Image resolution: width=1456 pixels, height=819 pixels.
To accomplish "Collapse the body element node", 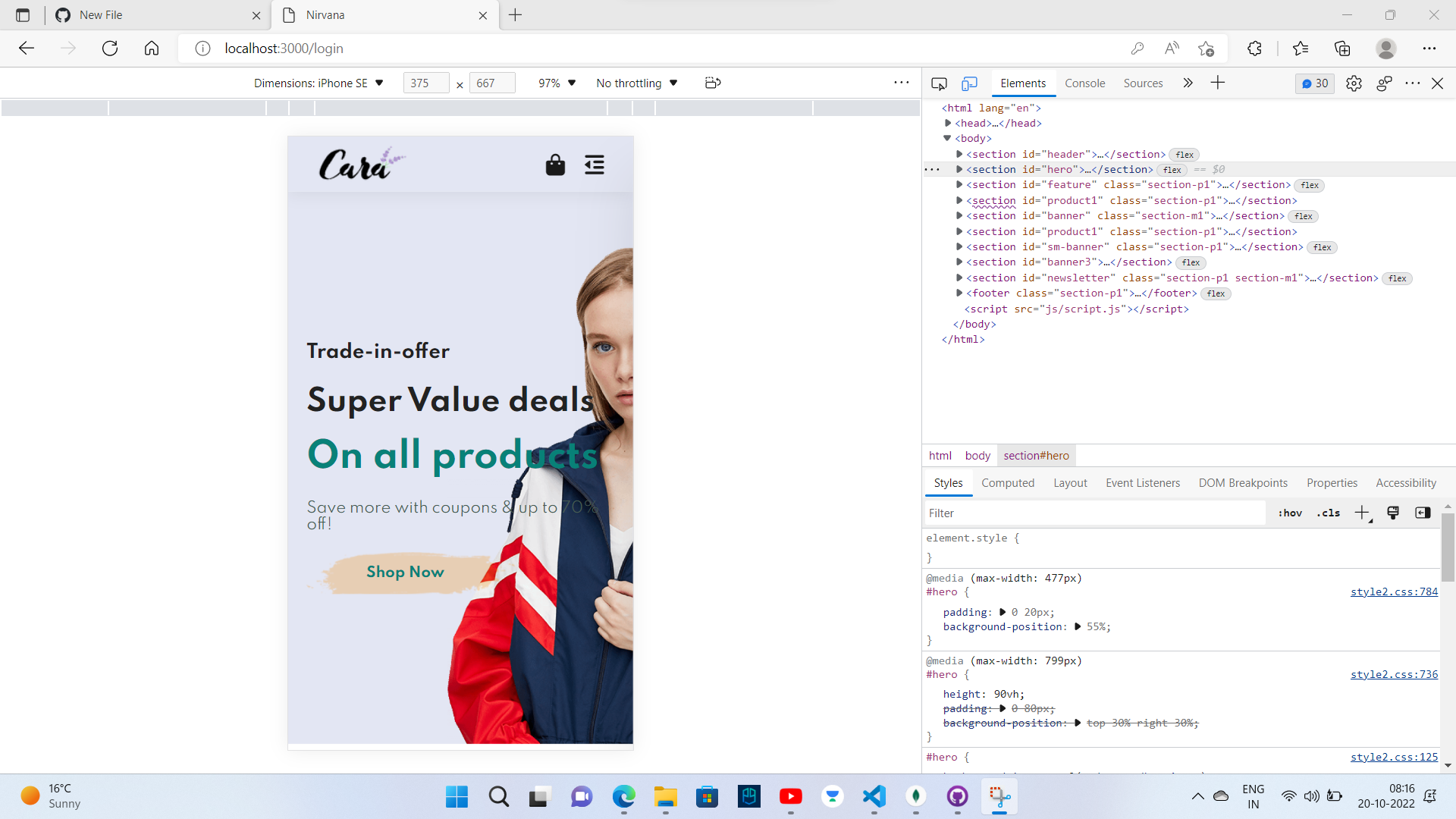I will (947, 138).
